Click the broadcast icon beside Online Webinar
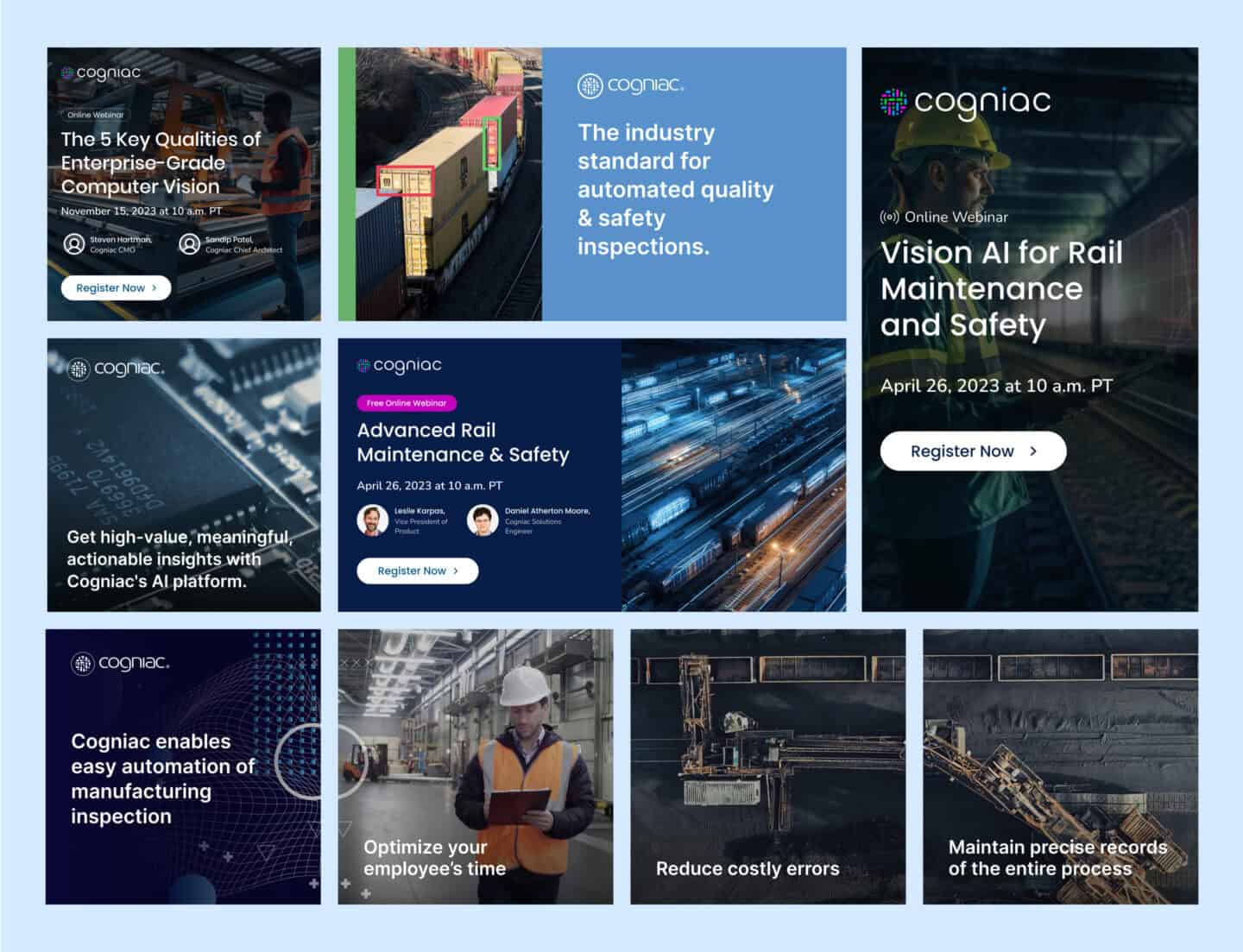This screenshot has height=952, width=1243. click(x=889, y=218)
